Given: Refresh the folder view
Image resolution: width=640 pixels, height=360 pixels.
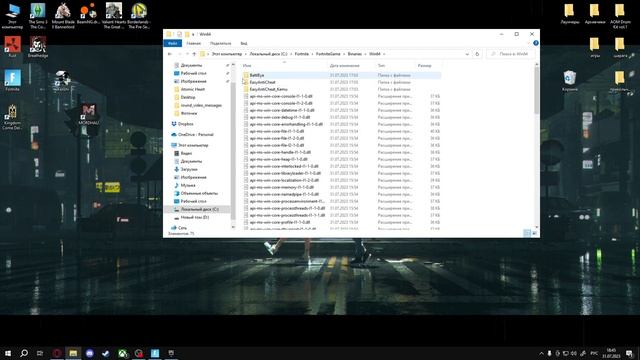Looking at the screenshot, I should tap(477, 54).
